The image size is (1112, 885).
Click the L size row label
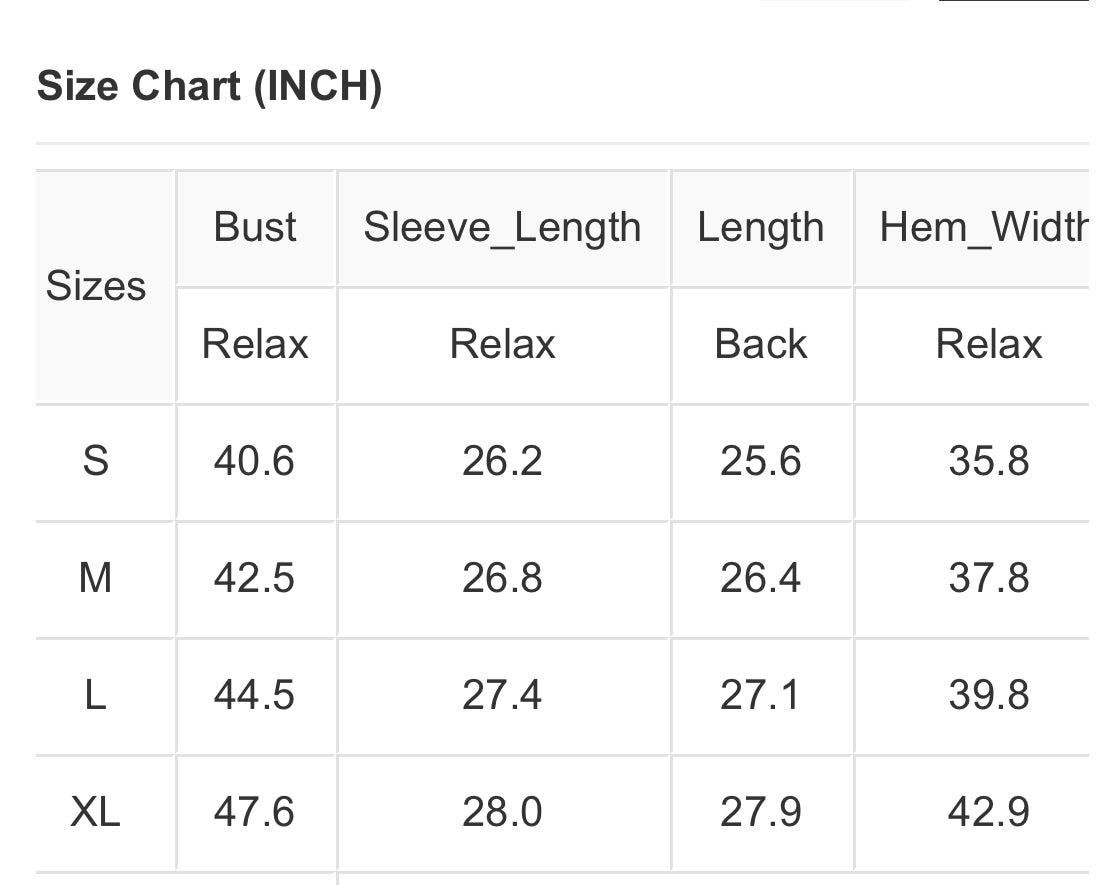click(96, 694)
